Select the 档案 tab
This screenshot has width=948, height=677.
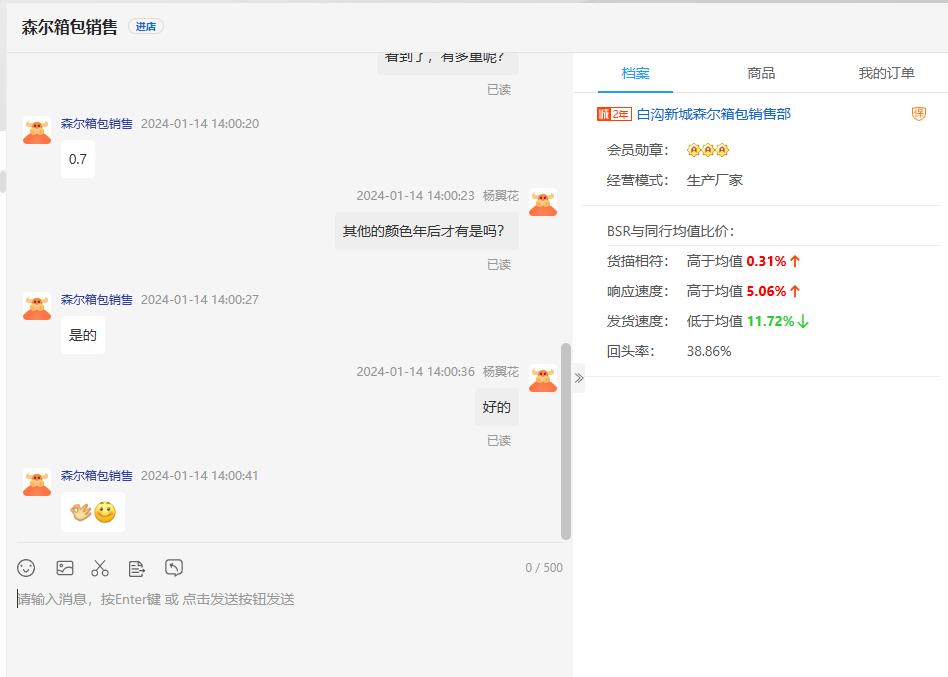(635, 73)
